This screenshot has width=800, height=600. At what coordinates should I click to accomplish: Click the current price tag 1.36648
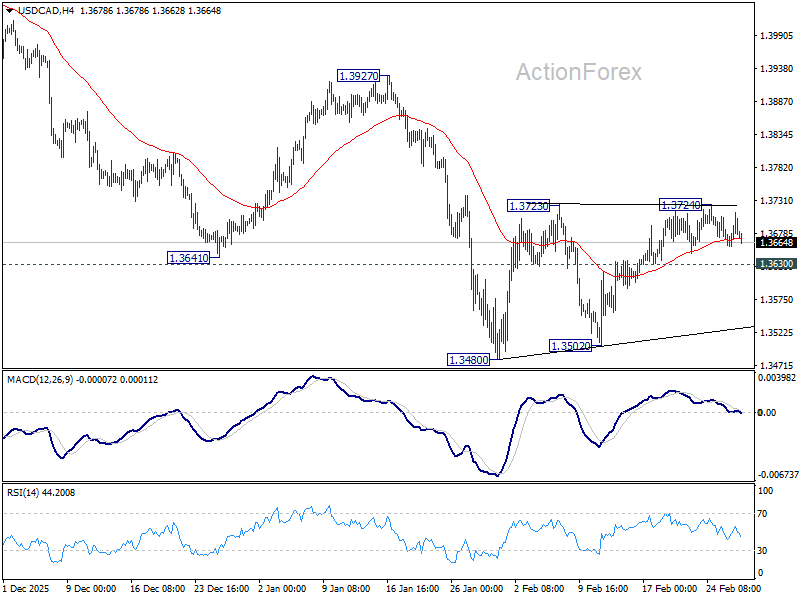click(x=777, y=242)
